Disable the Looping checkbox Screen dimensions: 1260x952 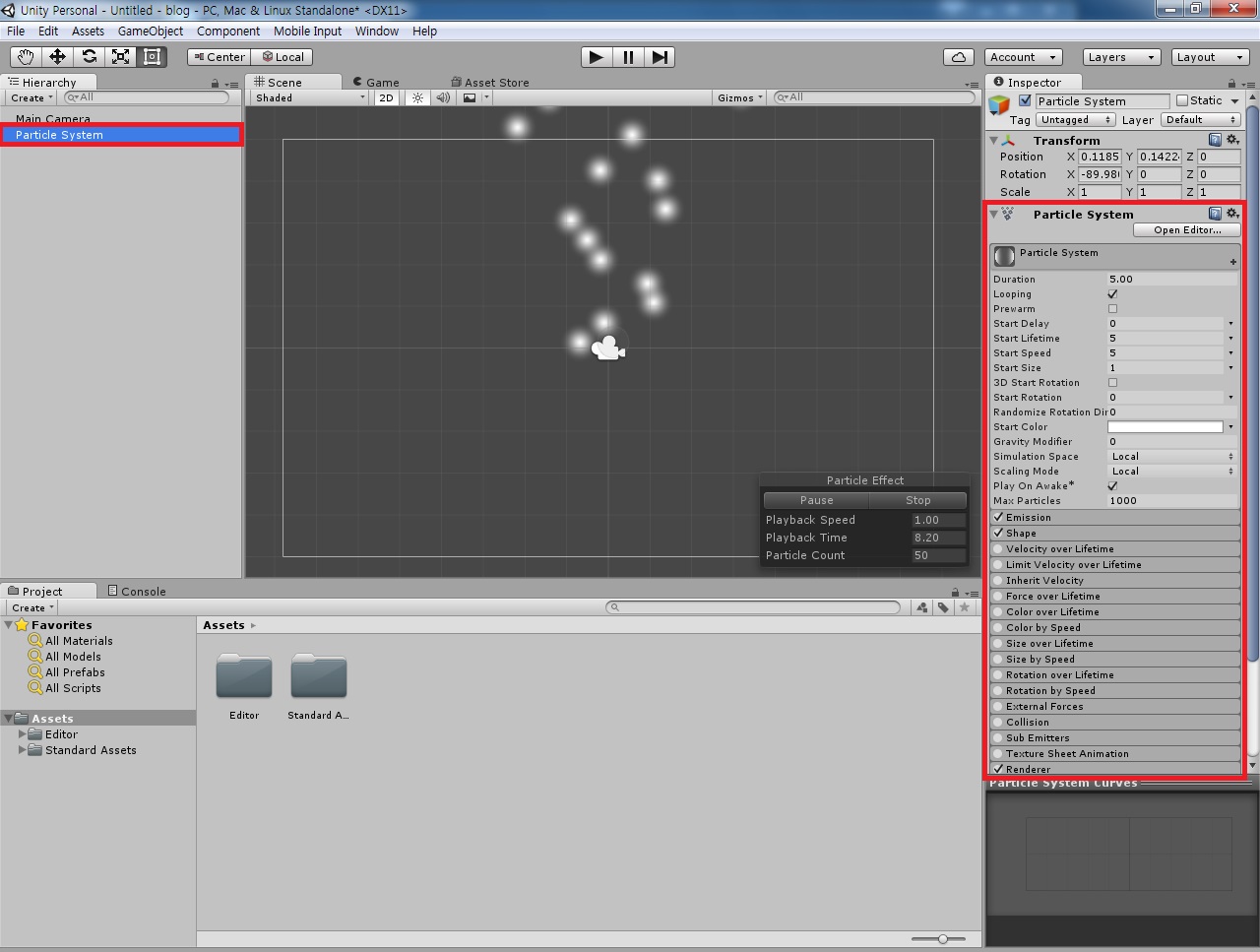1112,293
